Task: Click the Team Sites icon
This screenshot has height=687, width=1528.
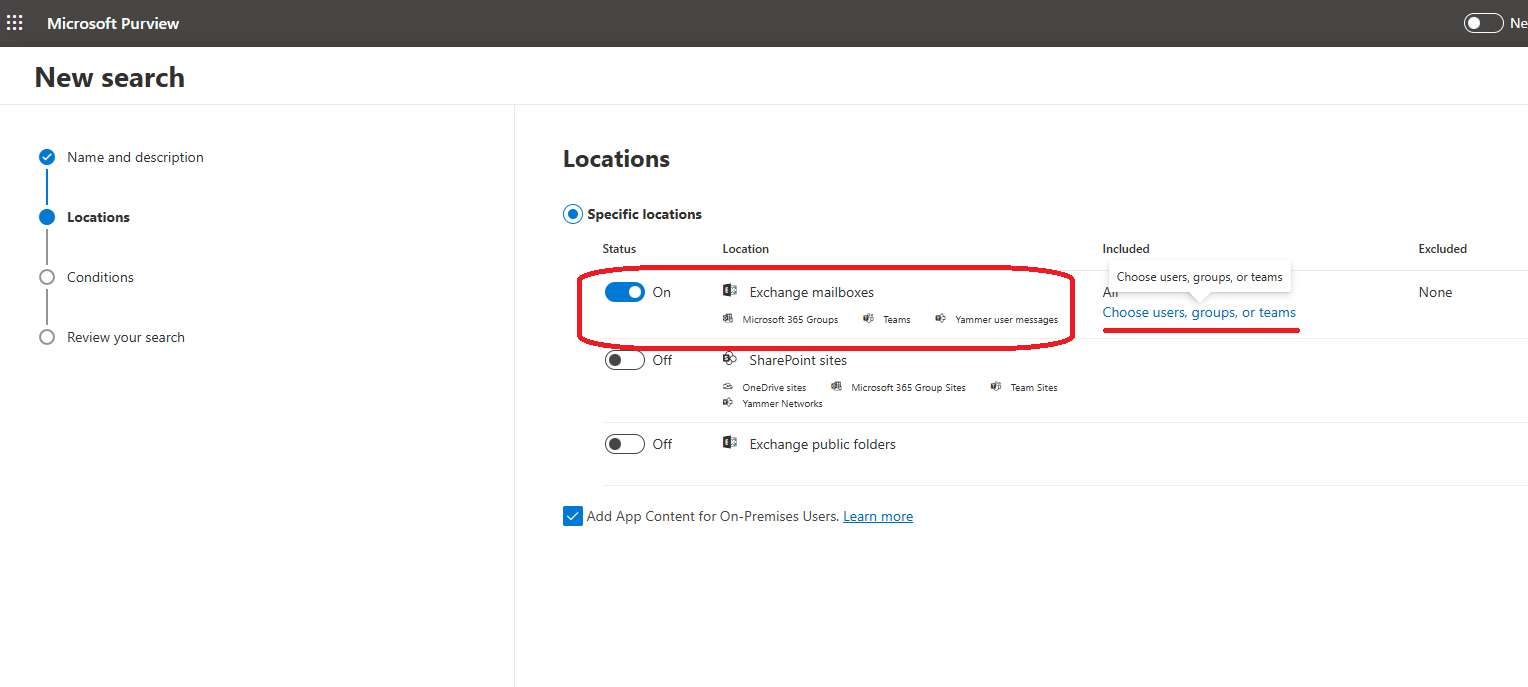Action: point(996,387)
